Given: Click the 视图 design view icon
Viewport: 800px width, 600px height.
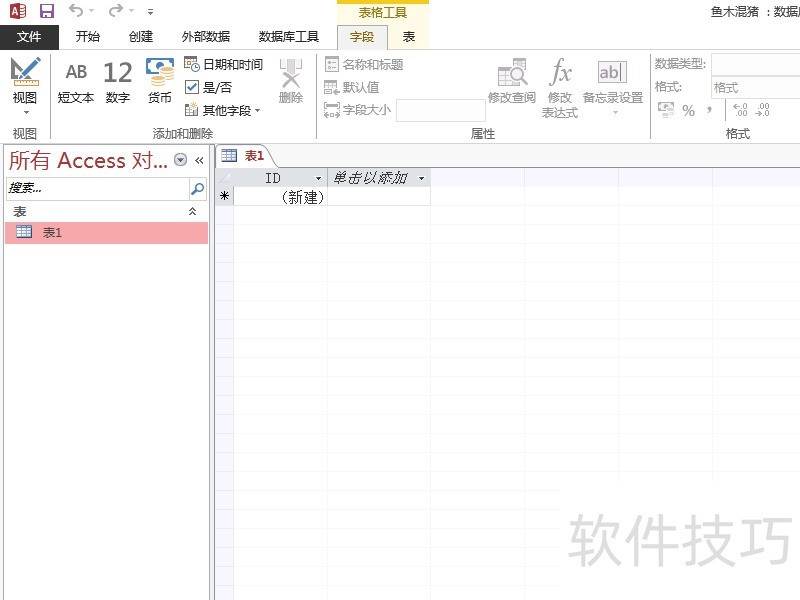Looking at the screenshot, I should point(25,71).
